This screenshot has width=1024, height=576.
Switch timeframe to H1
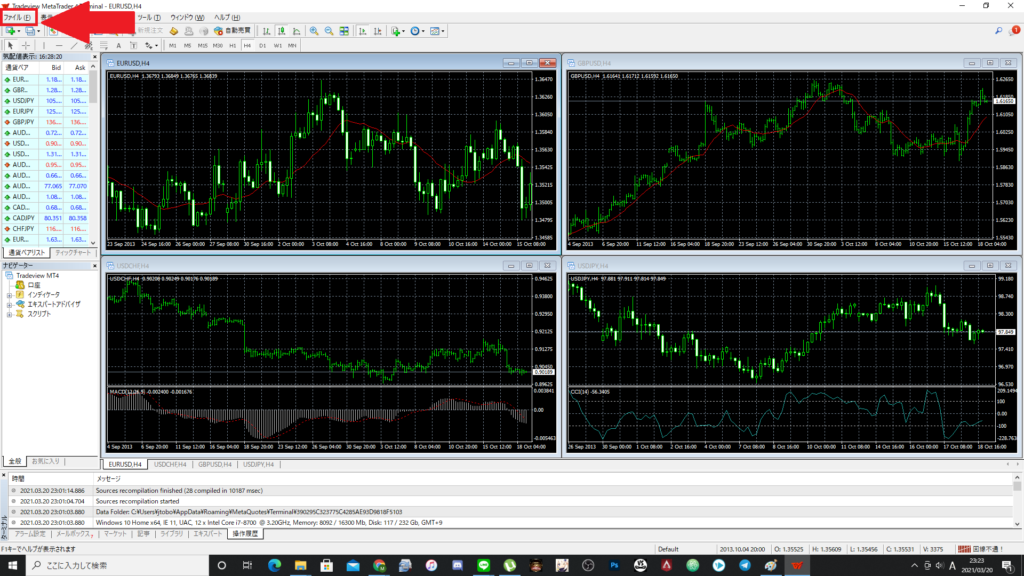tap(232, 46)
